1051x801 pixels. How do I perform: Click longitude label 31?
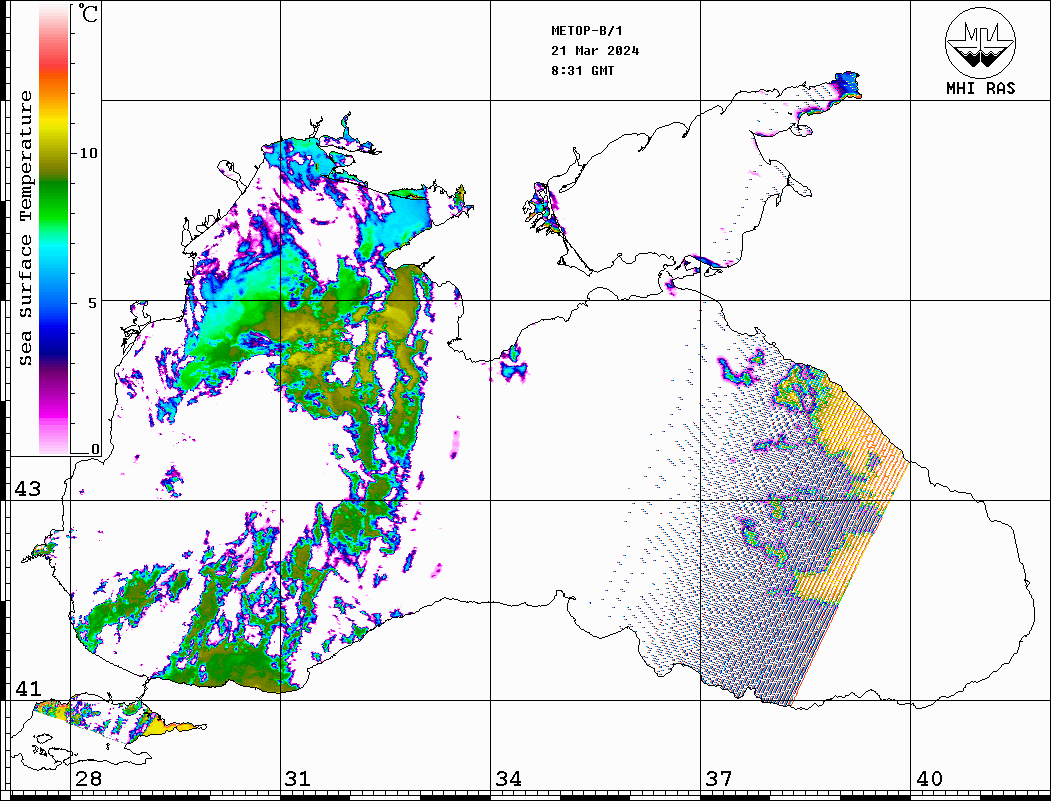pos(298,779)
